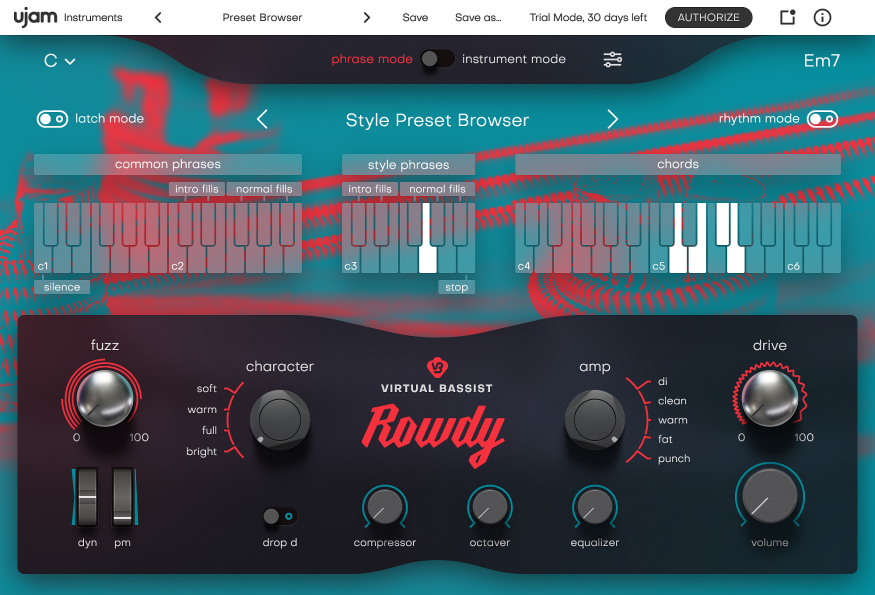
Task: Select the style phrases section header
Action: click(408, 165)
